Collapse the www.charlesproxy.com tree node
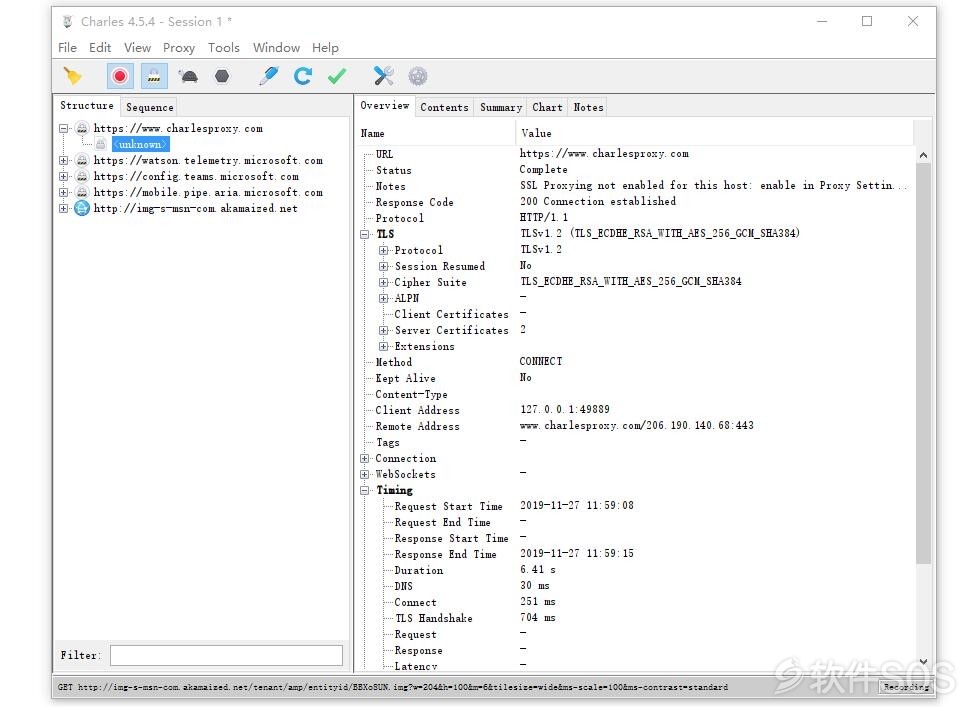 click(63, 129)
